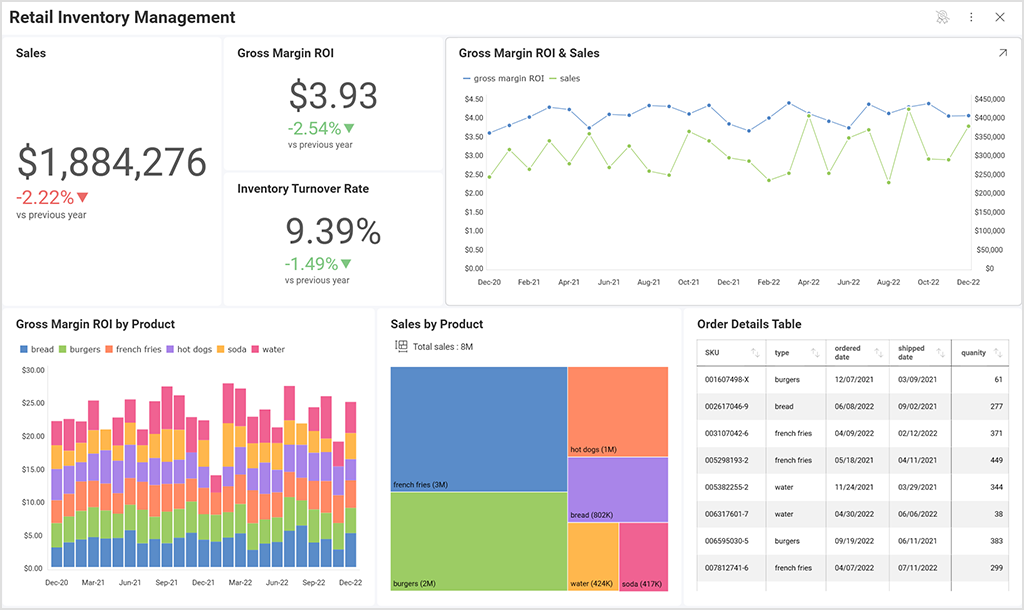Click the 9.39% inventory turnover value
Screen dimensions: 1024x610
pyautogui.click(x=333, y=231)
